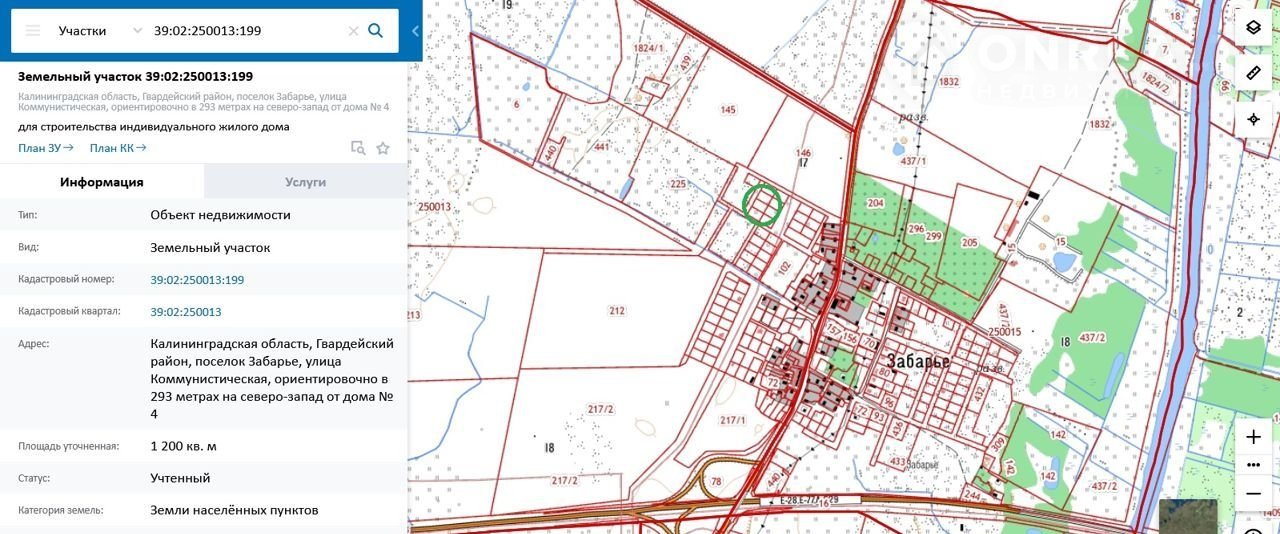Collapse the left info panel arrow
Image resolution: width=1280 pixels, height=534 pixels.
(415, 31)
